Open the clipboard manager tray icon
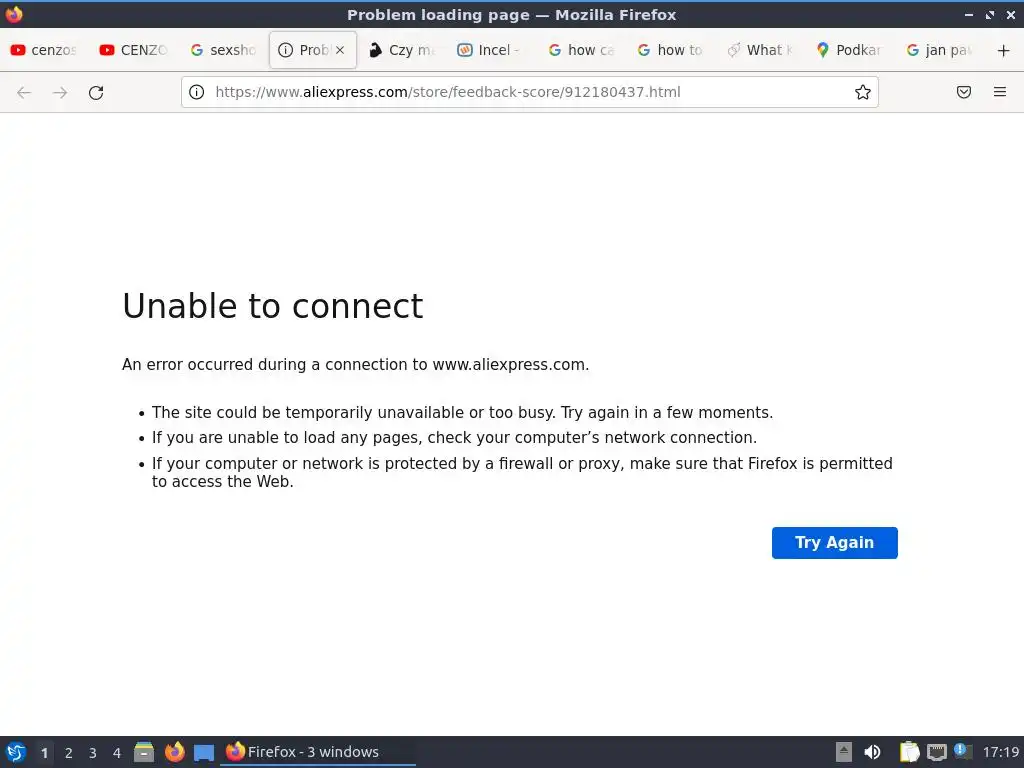1024x768 pixels. pyautogui.click(x=909, y=752)
